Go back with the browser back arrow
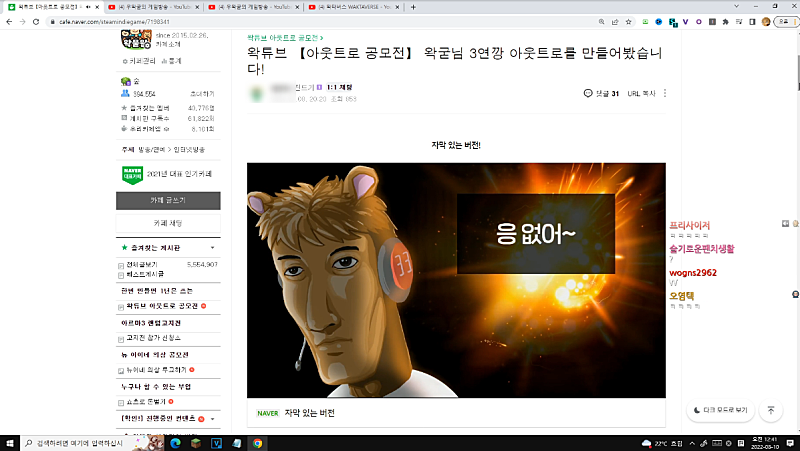 [x=9, y=22]
